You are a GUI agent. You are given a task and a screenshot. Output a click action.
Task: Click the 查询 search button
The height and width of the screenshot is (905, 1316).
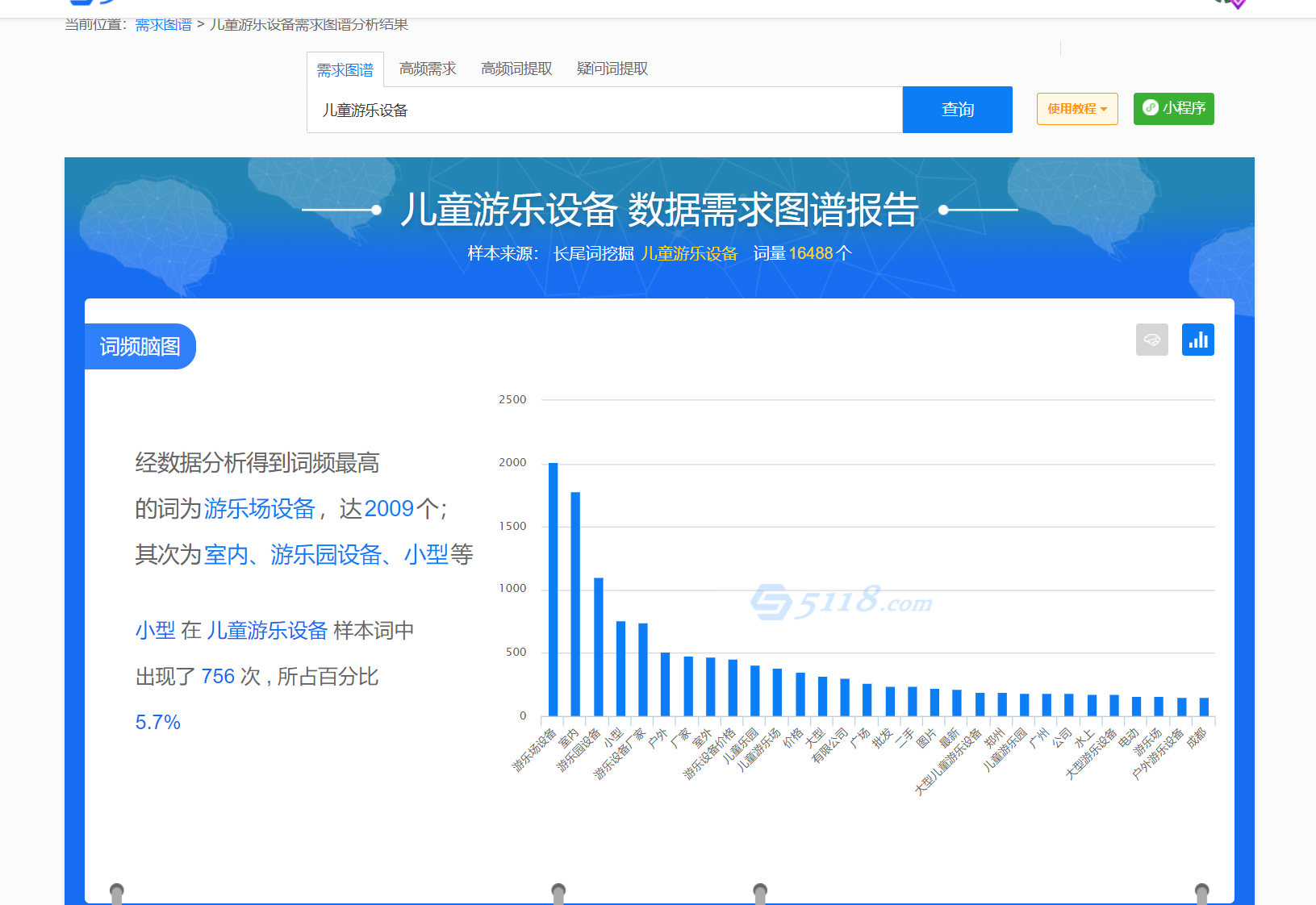tap(957, 110)
